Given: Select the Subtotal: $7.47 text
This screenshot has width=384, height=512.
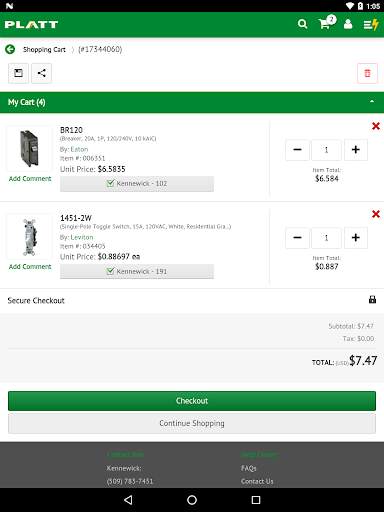Looking at the screenshot, I should point(351,326).
